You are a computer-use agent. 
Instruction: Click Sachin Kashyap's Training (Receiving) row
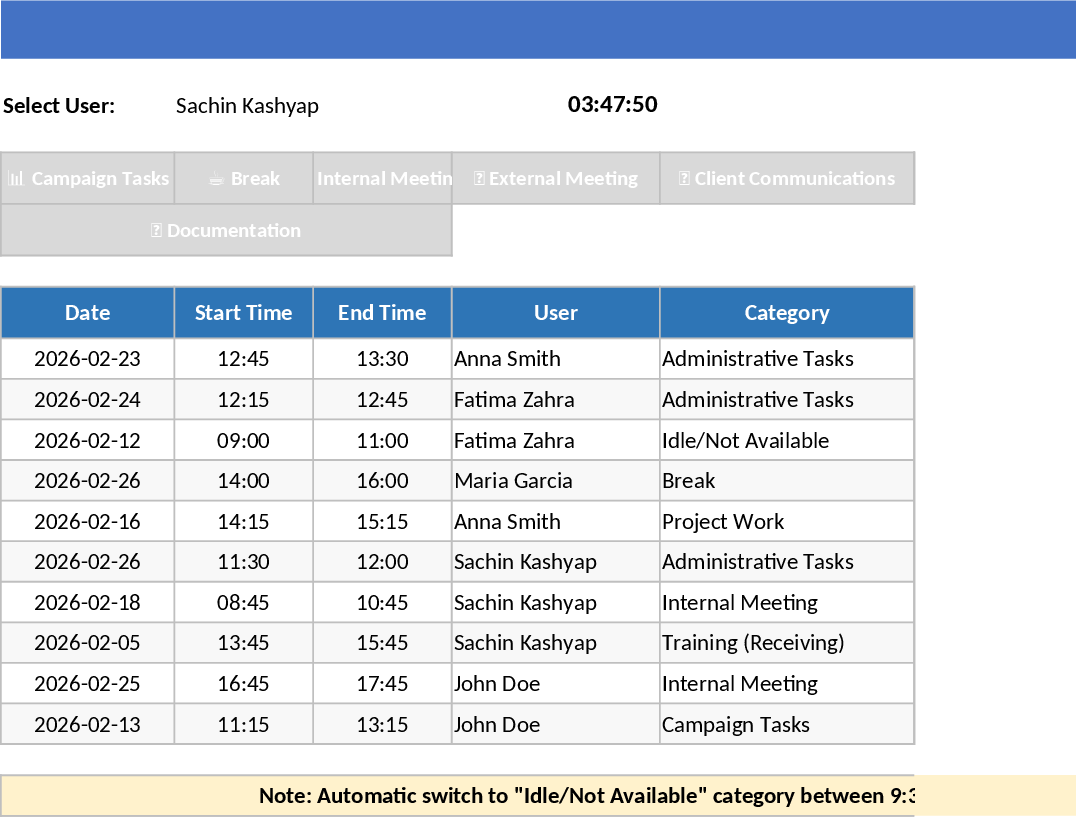(x=458, y=643)
